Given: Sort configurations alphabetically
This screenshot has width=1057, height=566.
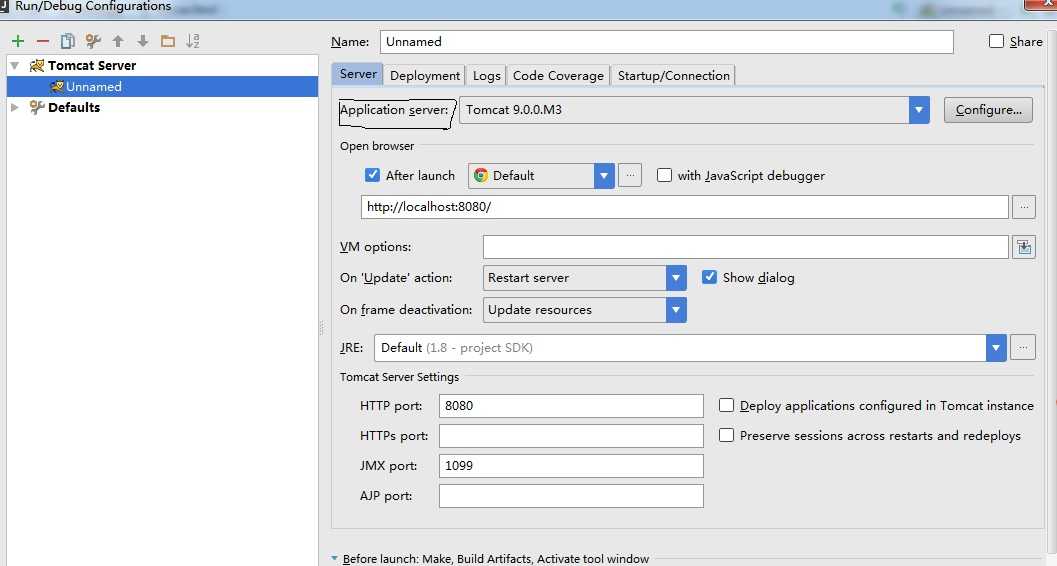Looking at the screenshot, I should tap(193, 41).
